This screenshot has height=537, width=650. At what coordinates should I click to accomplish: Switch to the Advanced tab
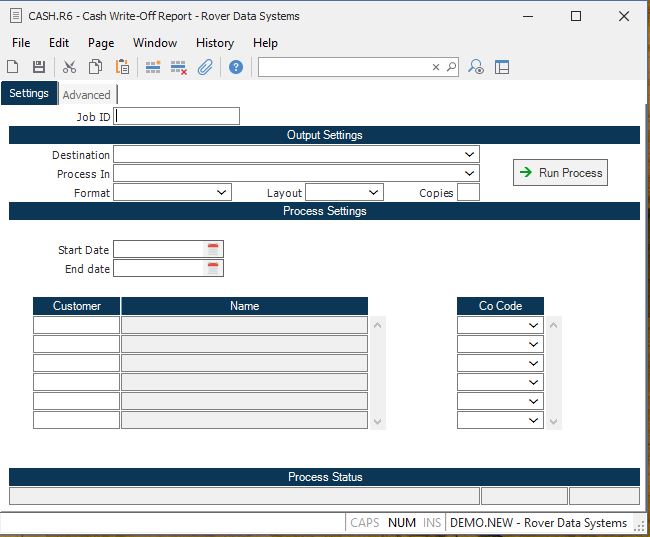pyautogui.click(x=87, y=95)
